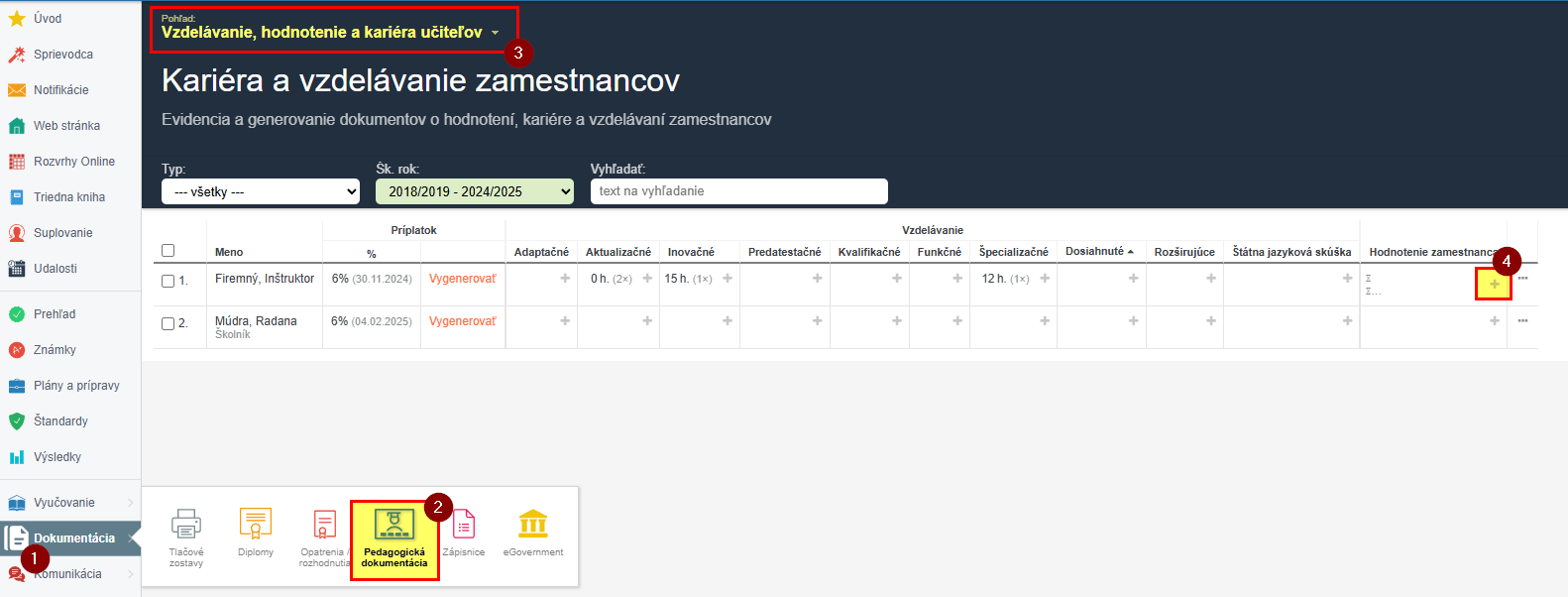
Task: Expand the Pohľad view selector
Action: [330, 33]
